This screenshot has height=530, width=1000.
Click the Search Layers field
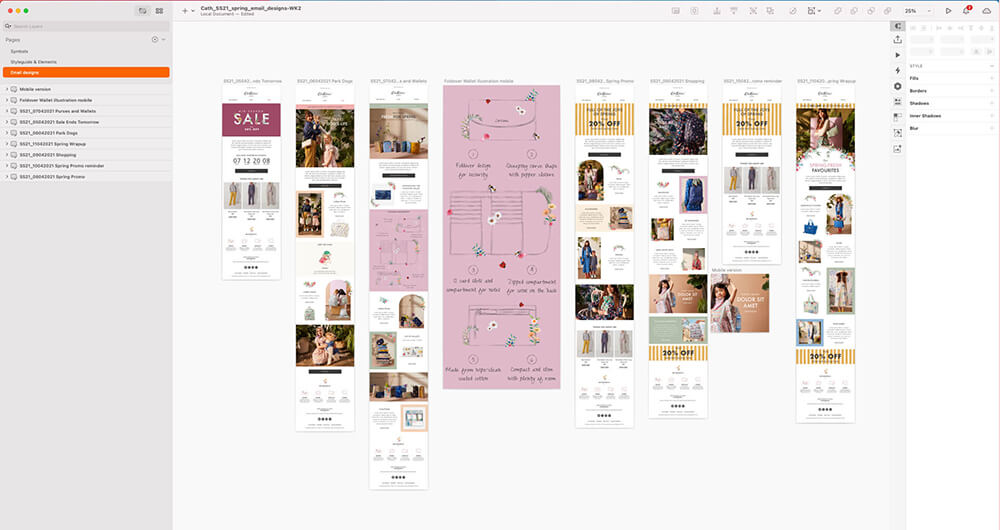85,25
